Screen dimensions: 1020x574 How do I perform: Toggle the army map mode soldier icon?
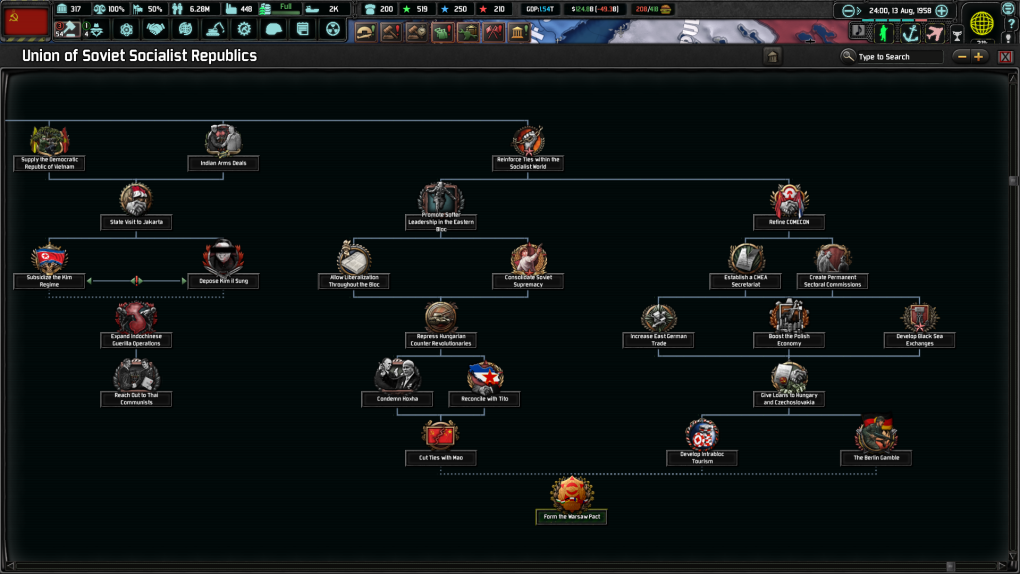click(885, 33)
